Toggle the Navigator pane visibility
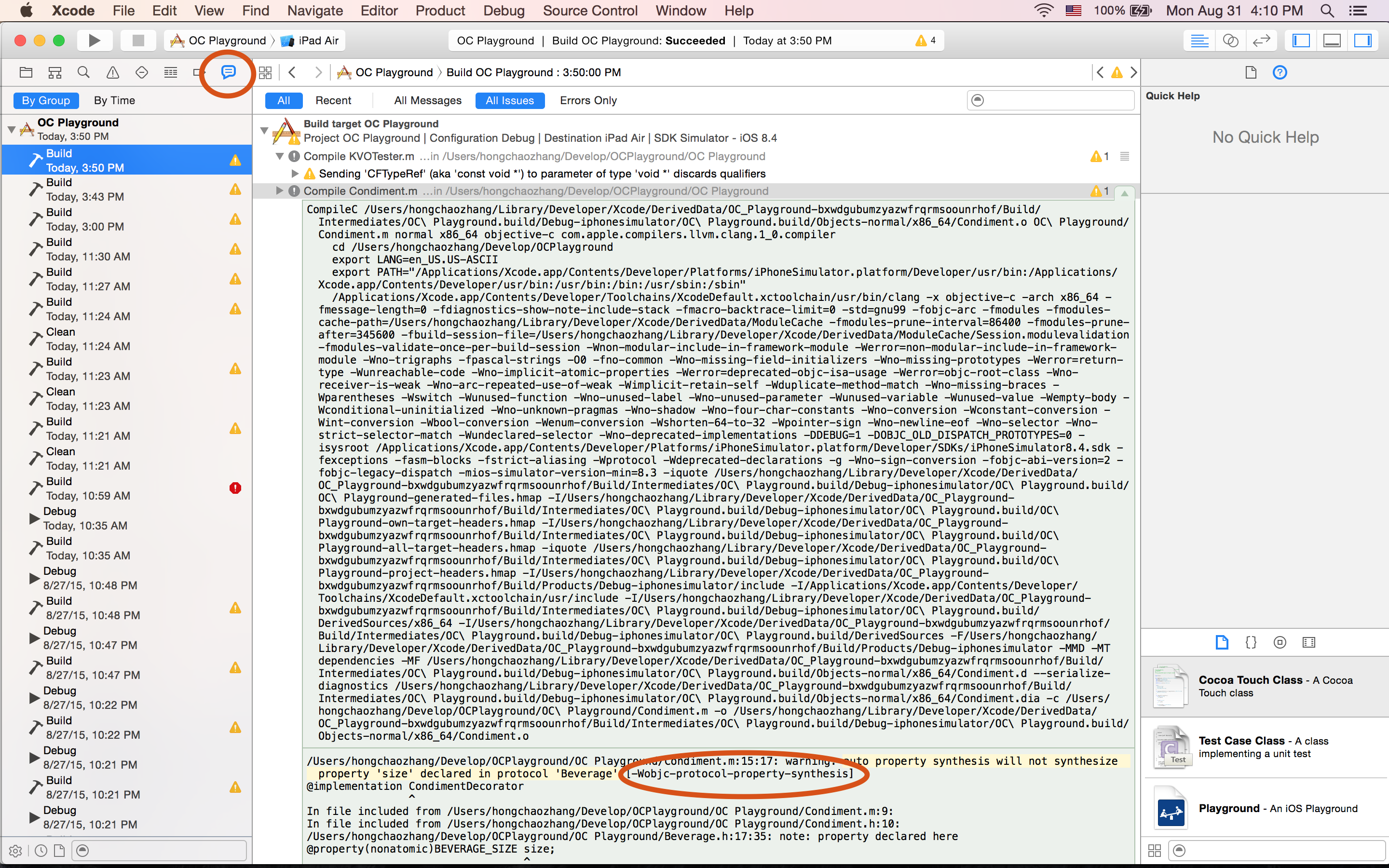1389x868 pixels. 1301,40
